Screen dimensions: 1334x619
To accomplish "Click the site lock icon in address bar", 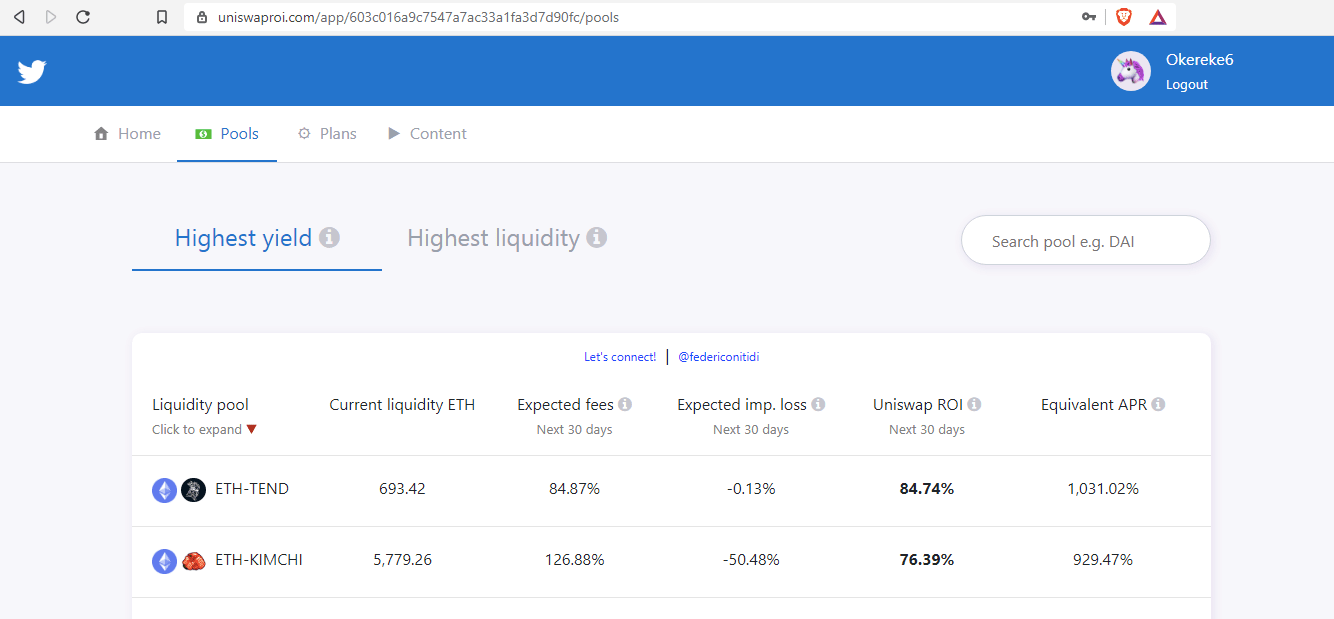I will 201,17.
